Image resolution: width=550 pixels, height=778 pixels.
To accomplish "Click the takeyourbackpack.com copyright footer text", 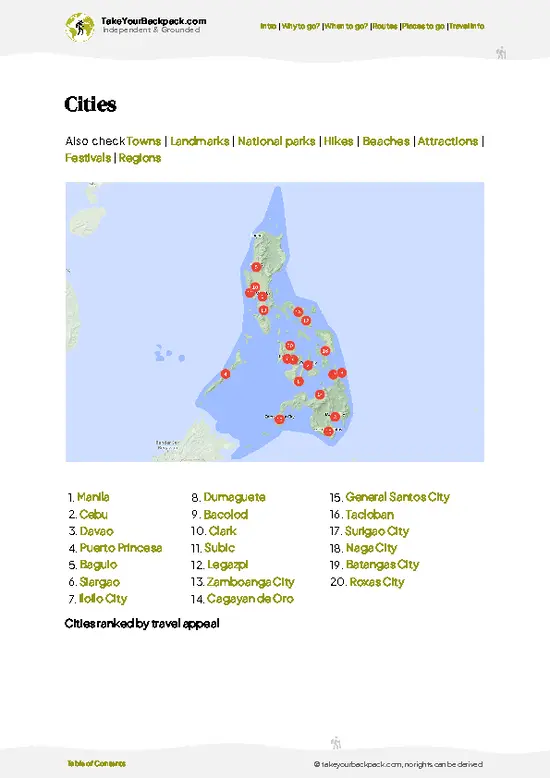I will (398, 764).
